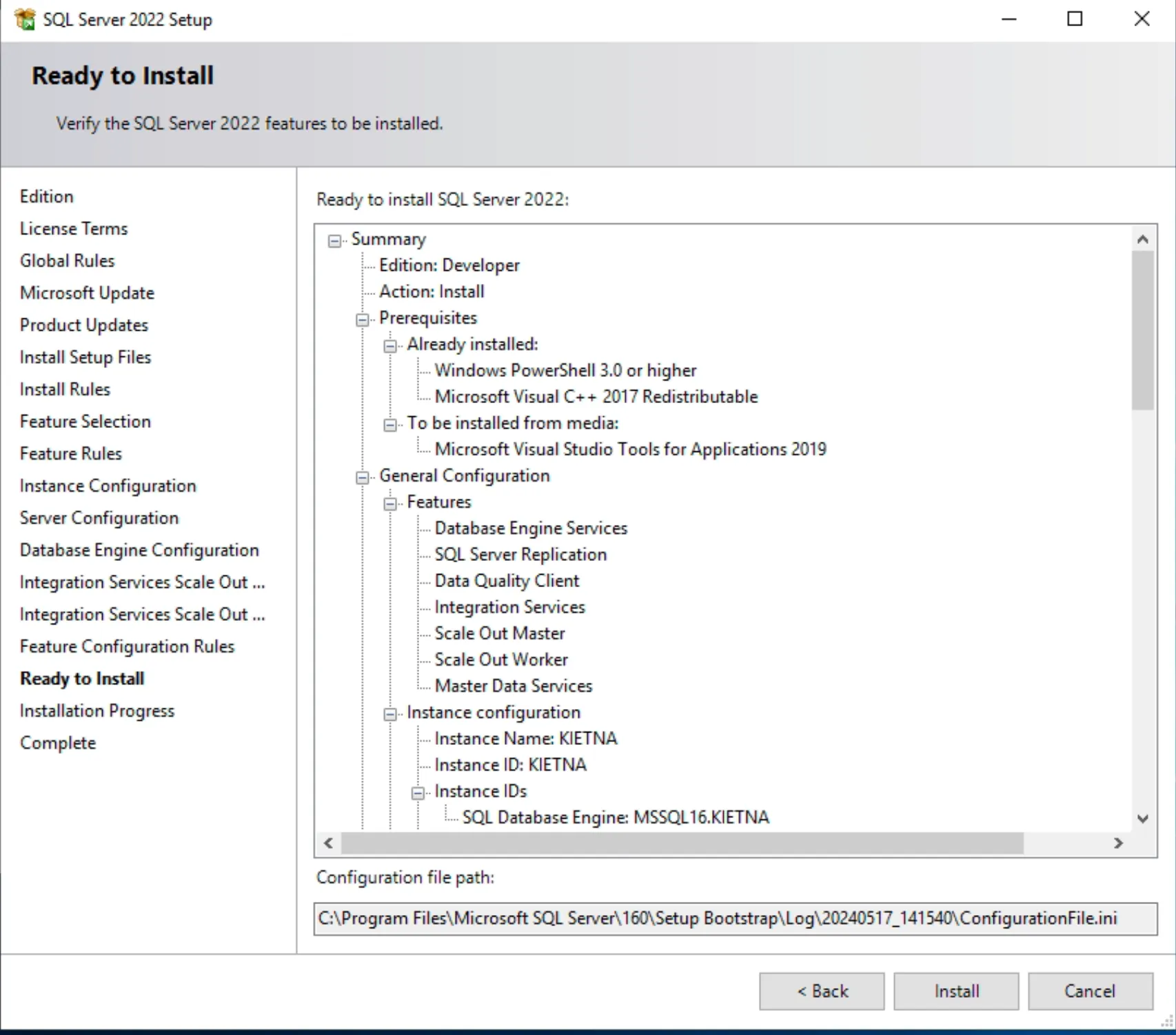Collapse the Summary tree node

[335, 240]
